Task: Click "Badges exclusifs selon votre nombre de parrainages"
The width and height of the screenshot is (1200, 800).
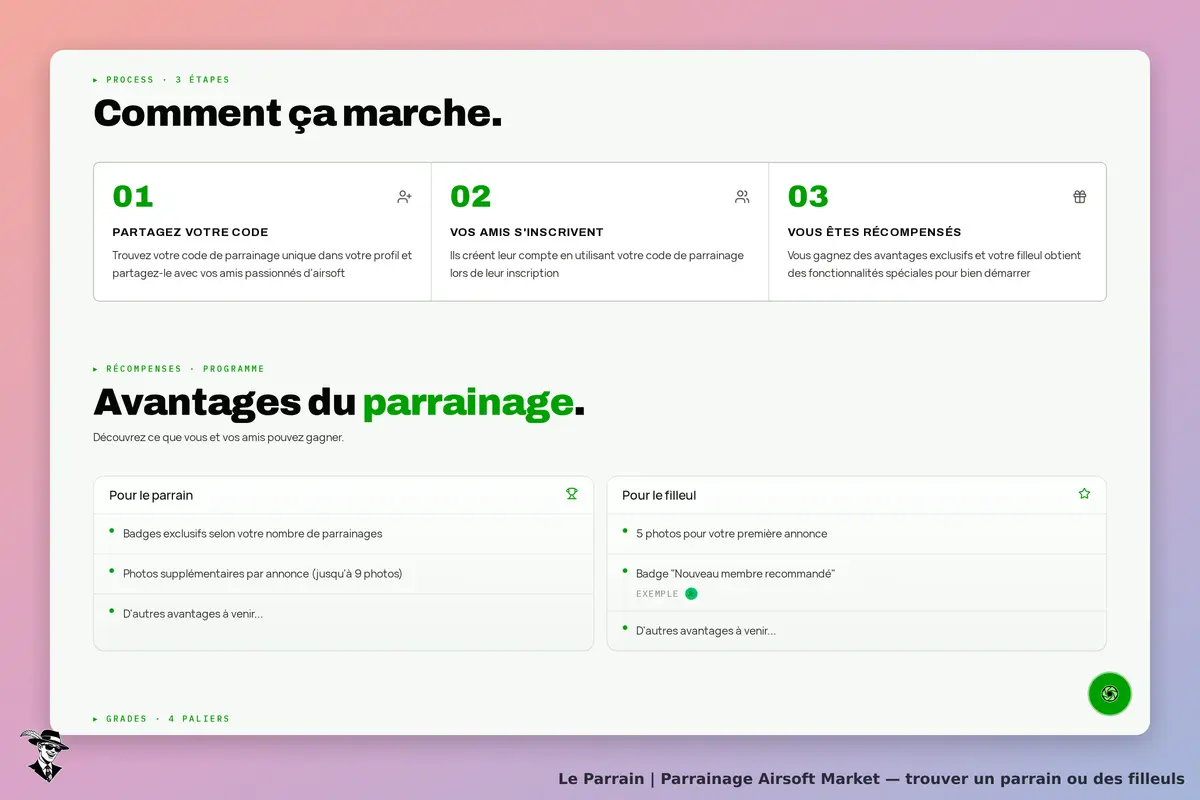Action: coord(253,534)
